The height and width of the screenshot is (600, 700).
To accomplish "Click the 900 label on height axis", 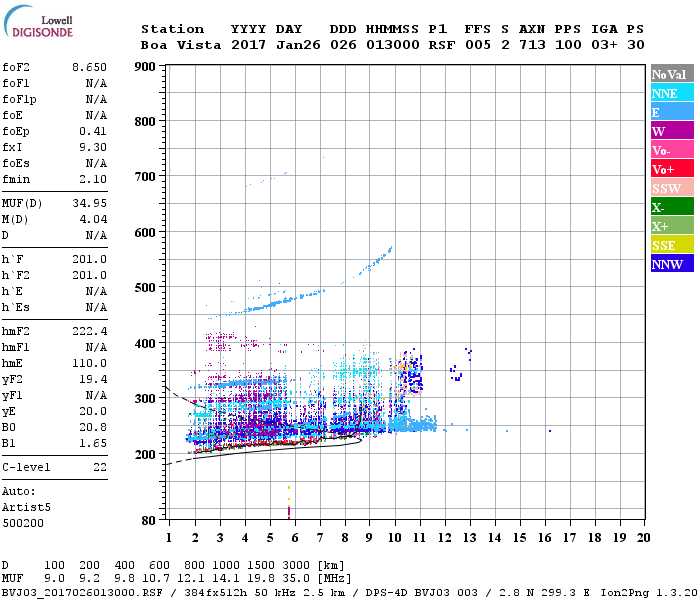I will [144, 67].
